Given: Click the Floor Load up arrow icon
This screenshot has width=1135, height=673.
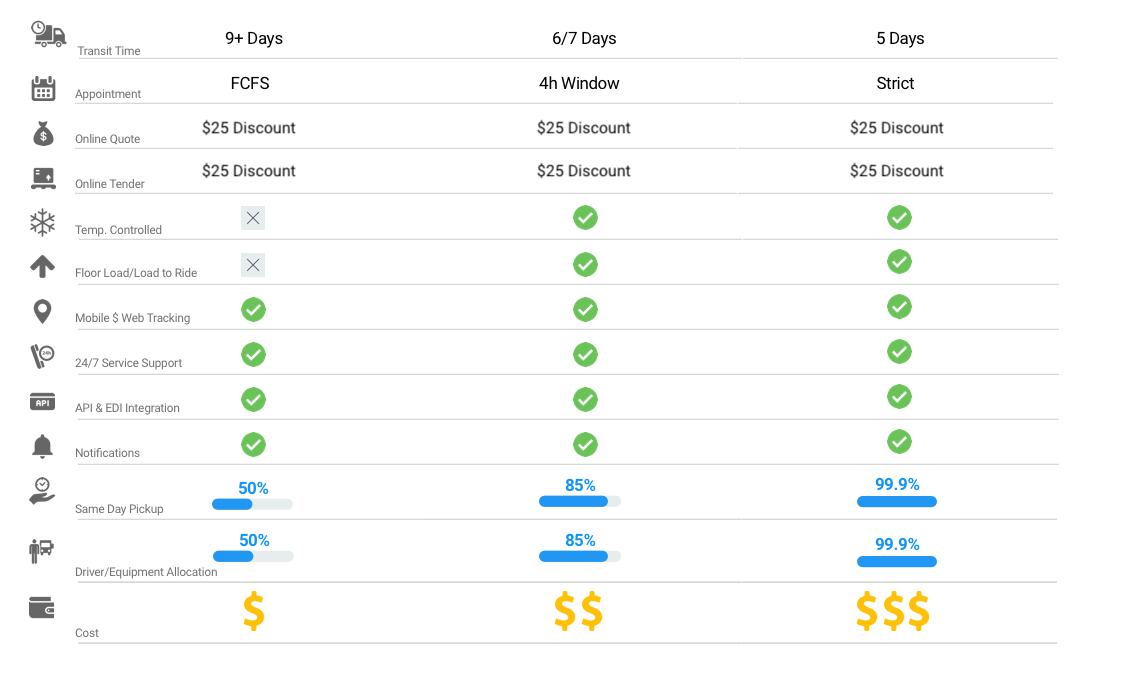Looking at the screenshot, I should [x=43, y=266].
